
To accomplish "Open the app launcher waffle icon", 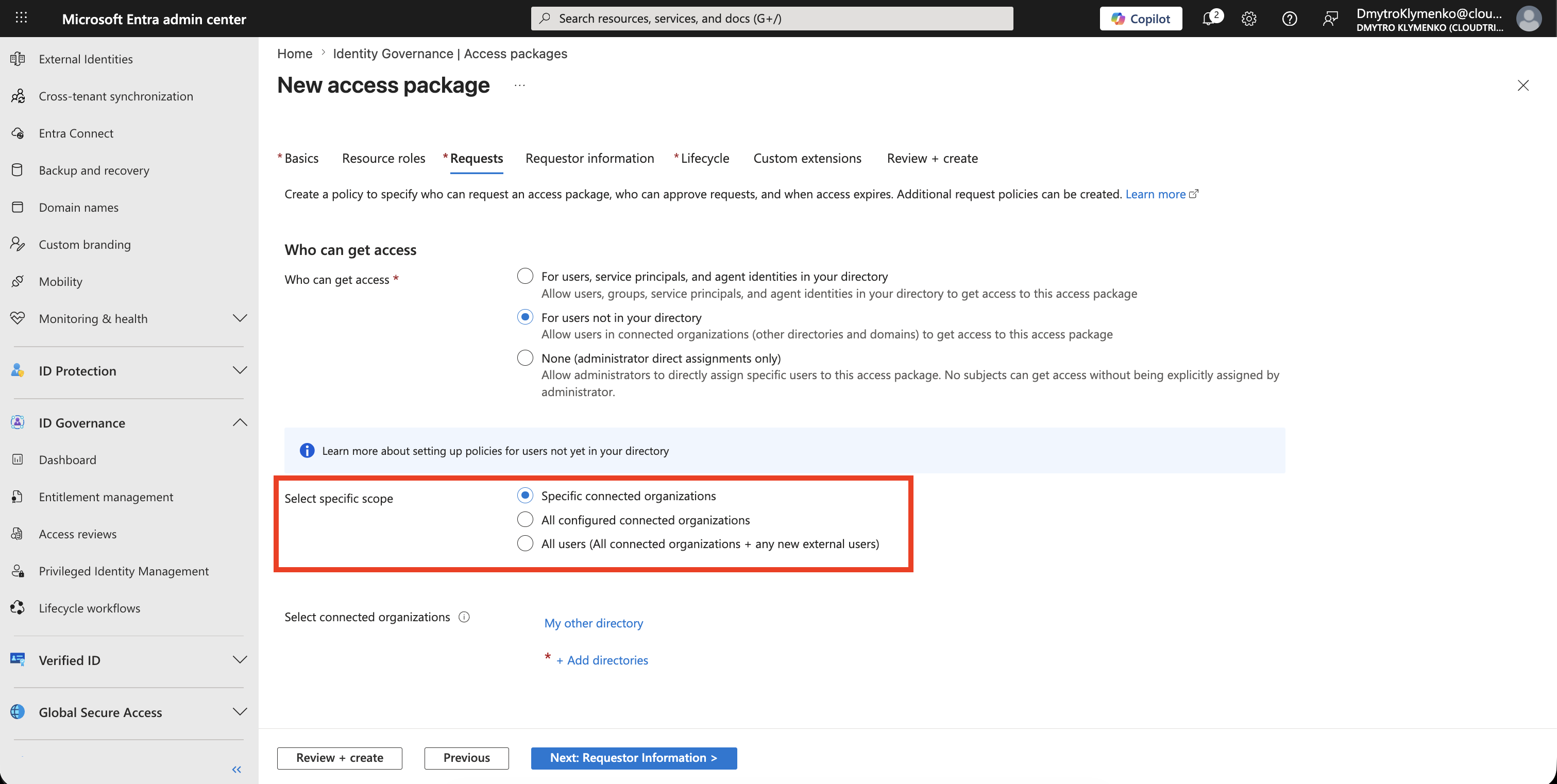I will coord(21,18).
